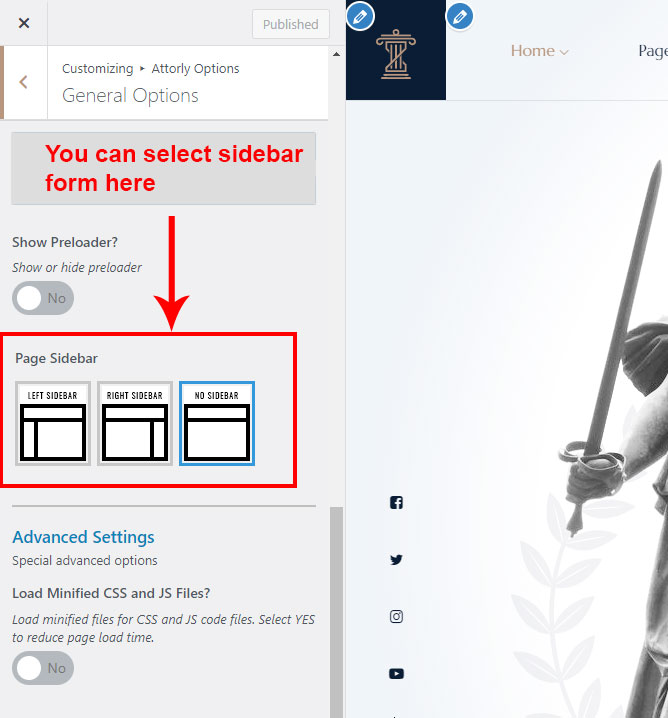
Task: Open the Twitter social icon
Action: click(396, 560)
